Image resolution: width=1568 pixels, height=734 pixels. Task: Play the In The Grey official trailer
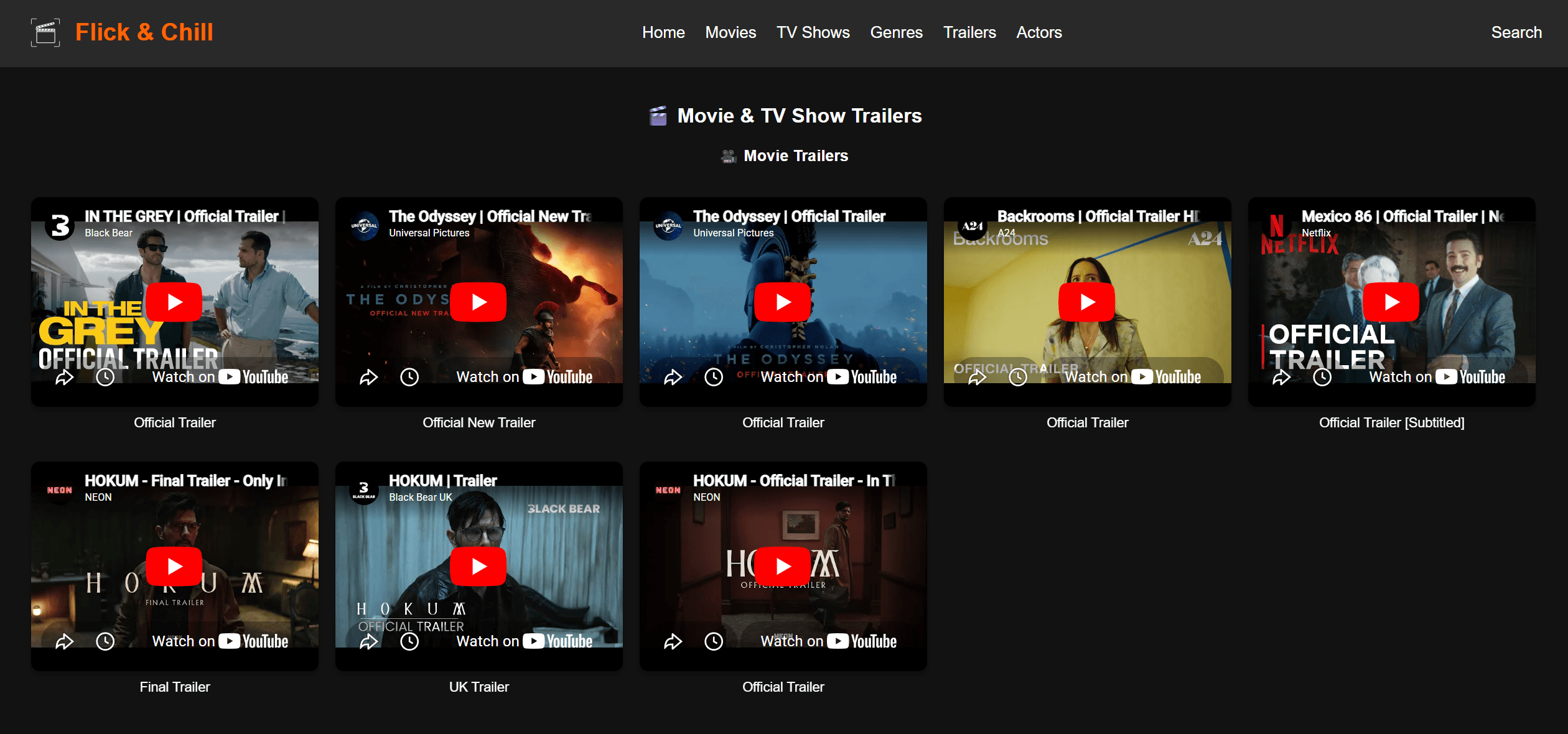click(x=175, y=302)
